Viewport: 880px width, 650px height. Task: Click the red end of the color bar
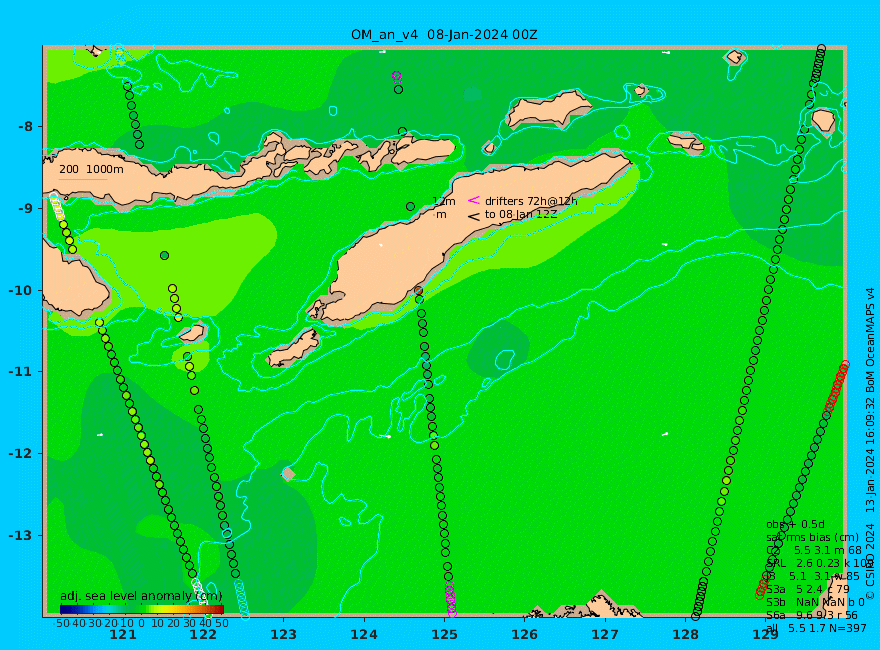tap(219, 609)
